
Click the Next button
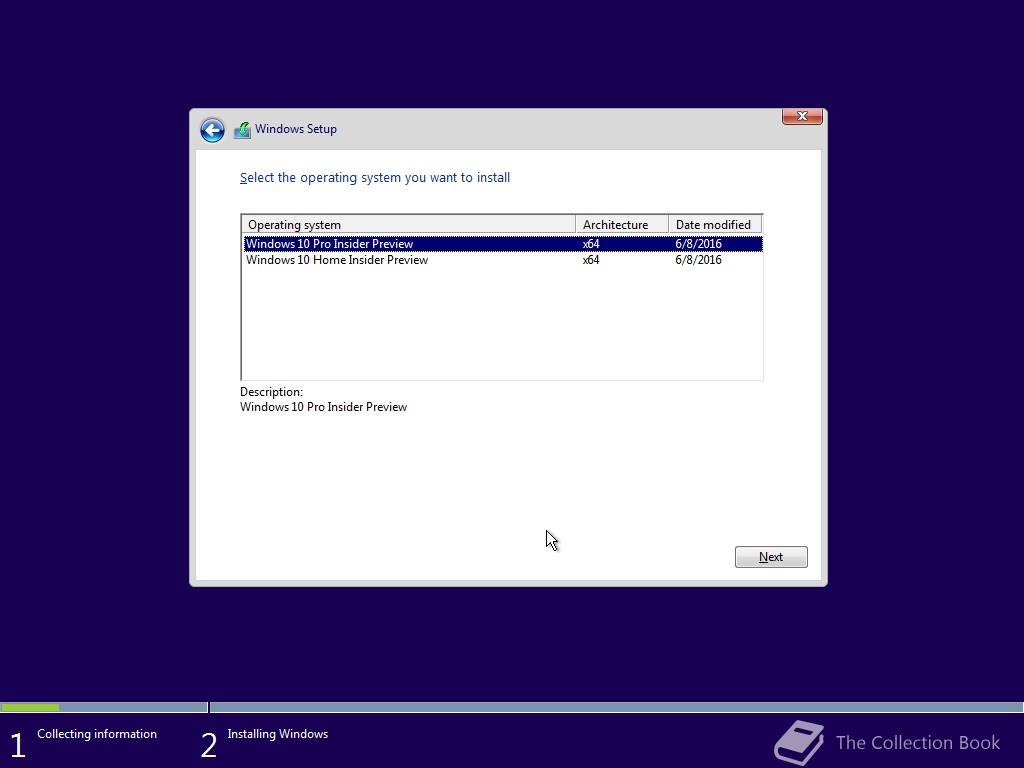pyautogui.click(x=771, y=557)
